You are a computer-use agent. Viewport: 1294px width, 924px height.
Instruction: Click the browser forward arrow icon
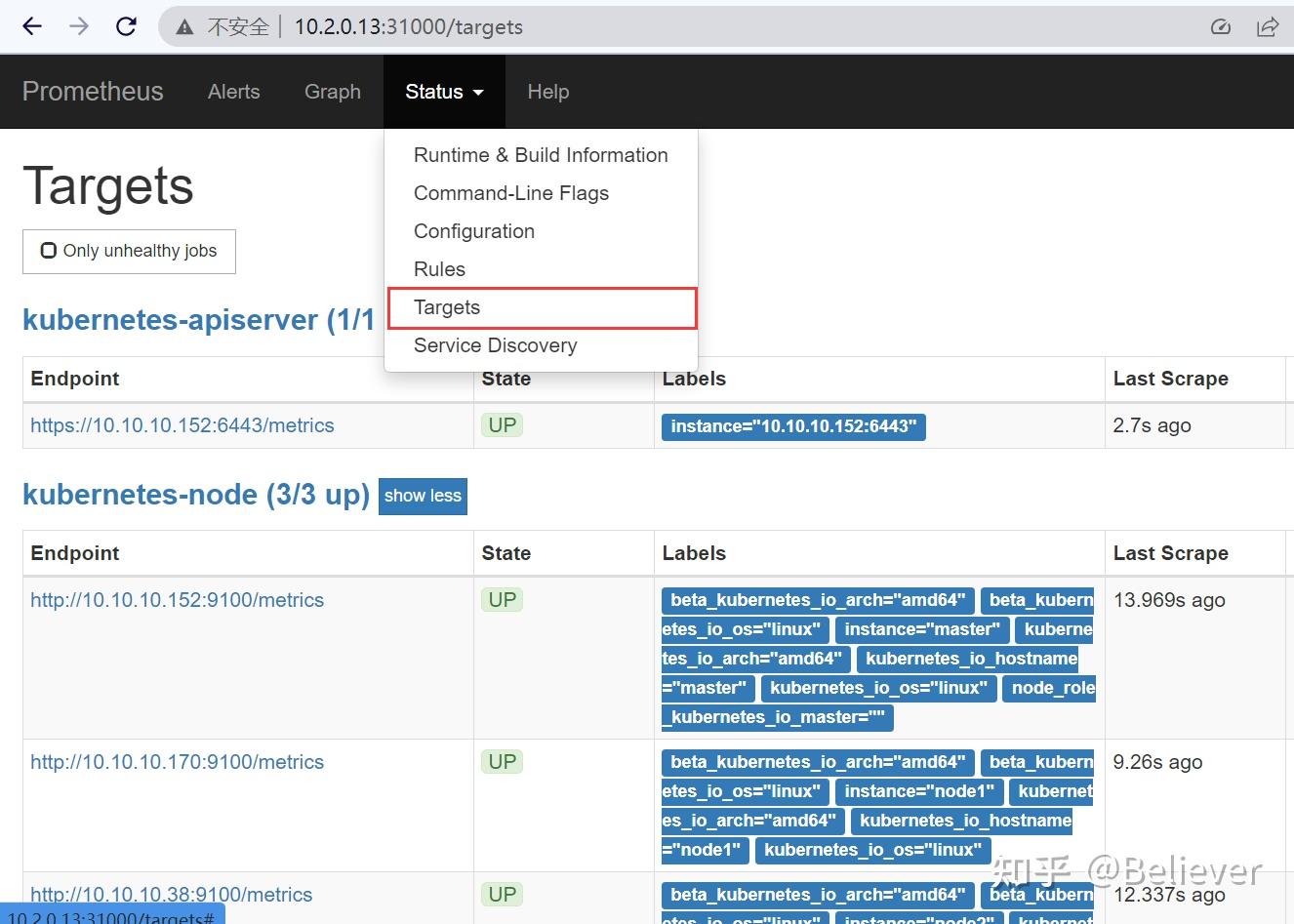click(x=77, y=26)
